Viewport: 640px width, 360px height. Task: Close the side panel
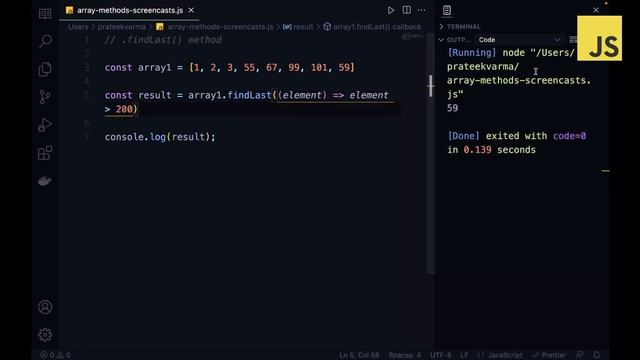click(596, 10)
